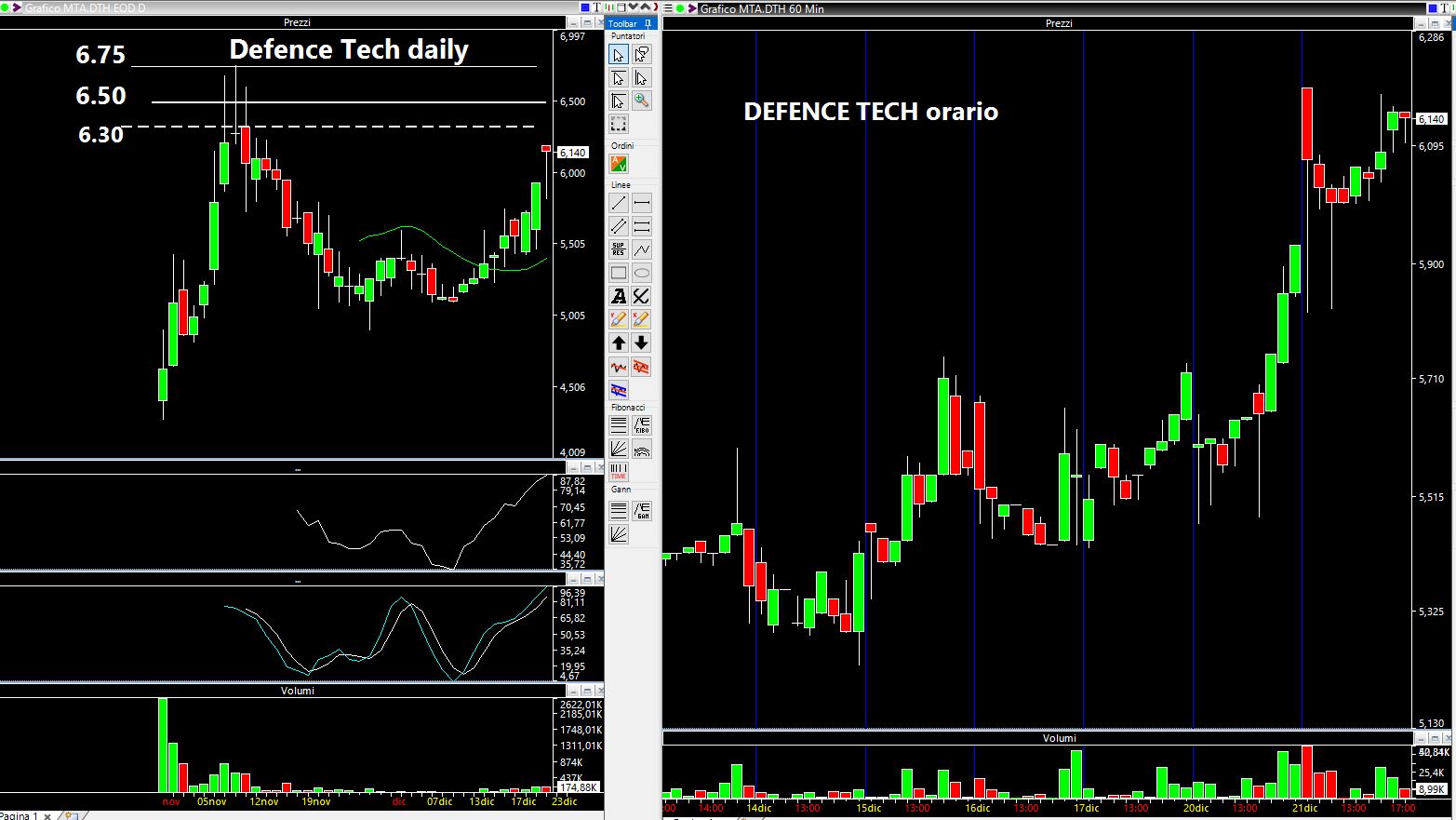Click the hourly chart Volumi panel header

tap(1059, 738)
